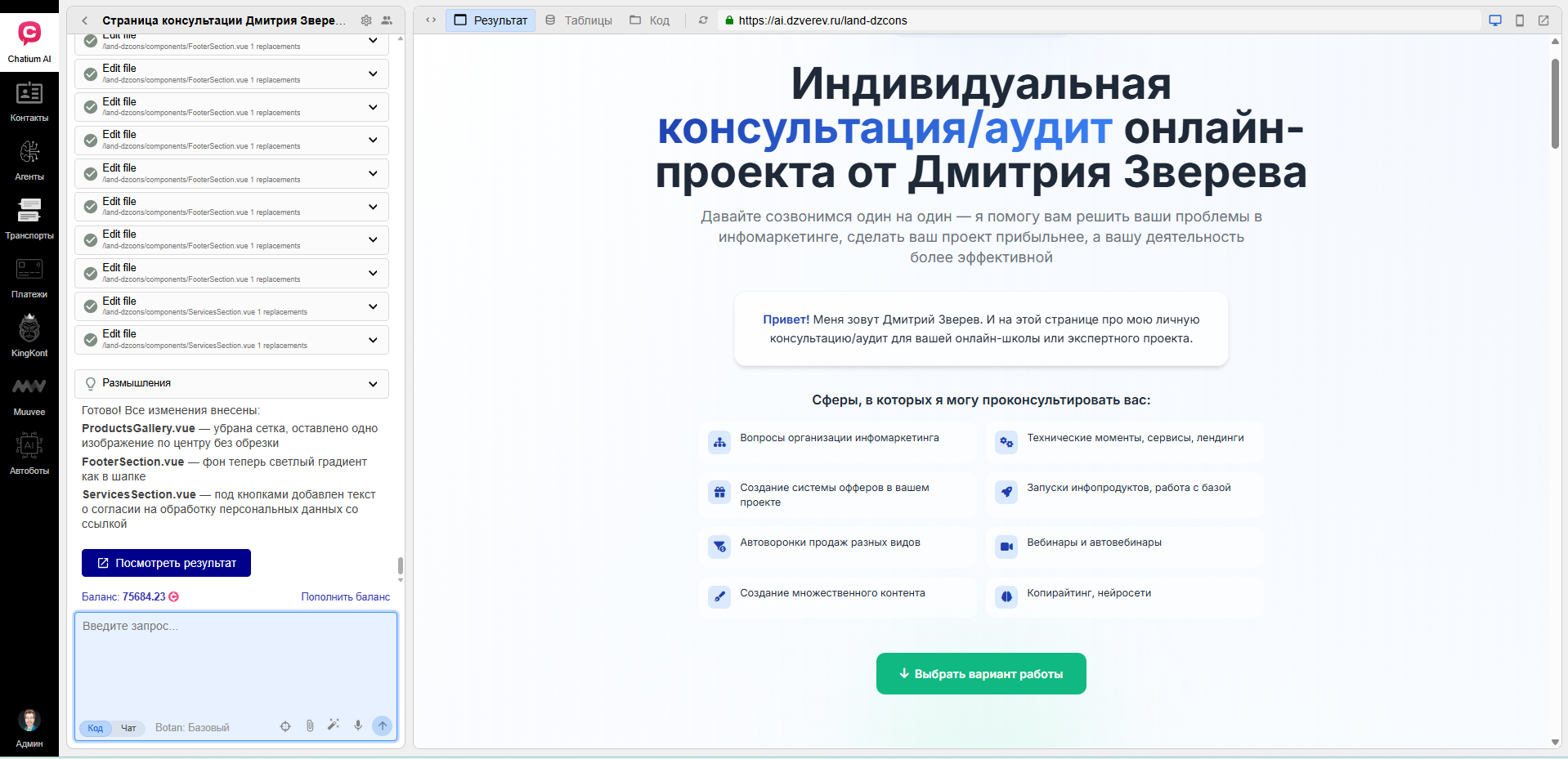Open the Контакты section in the sidebar

point(29,102)
